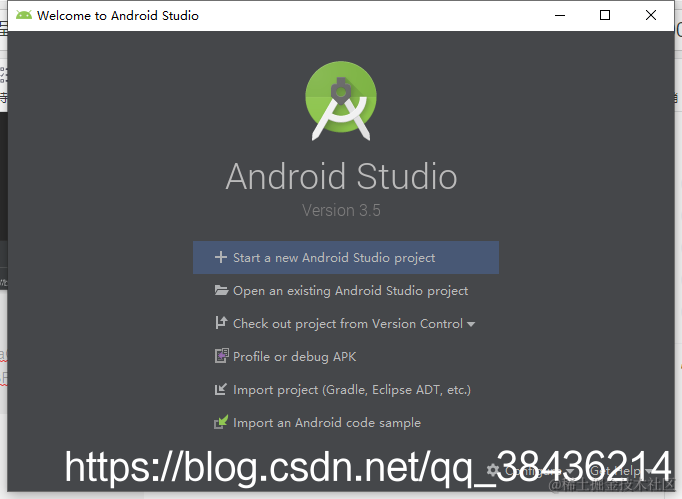Screen dimensions: 682x499
Task: Start a new Android Studio project
Action: [x=346, y=258]
